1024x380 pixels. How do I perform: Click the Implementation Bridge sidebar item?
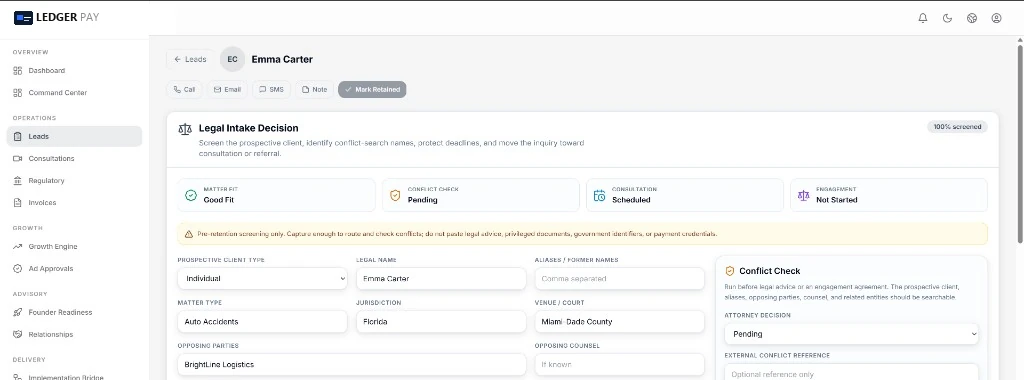pyautogui.click(x=74, y=376)
